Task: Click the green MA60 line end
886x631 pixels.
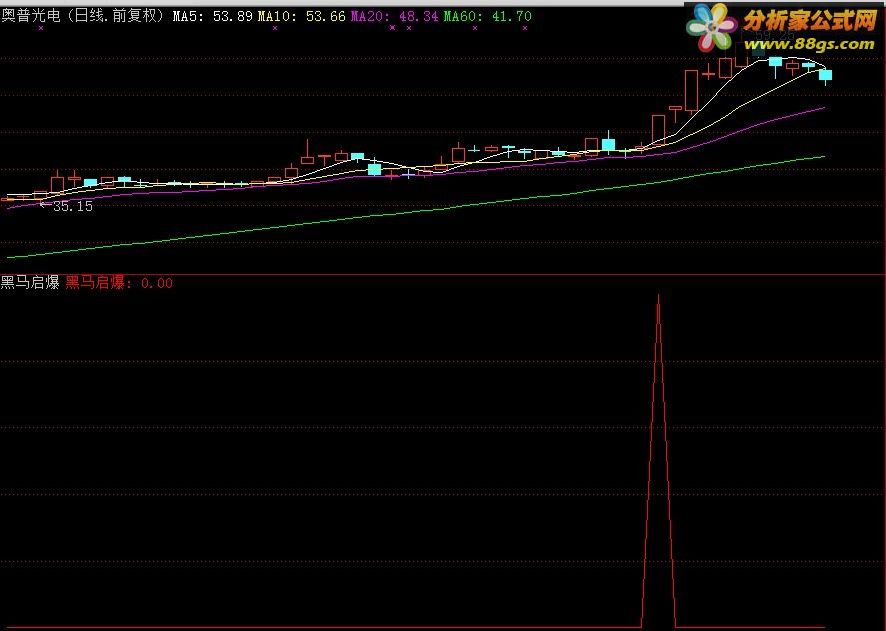Action: point(824,156)
